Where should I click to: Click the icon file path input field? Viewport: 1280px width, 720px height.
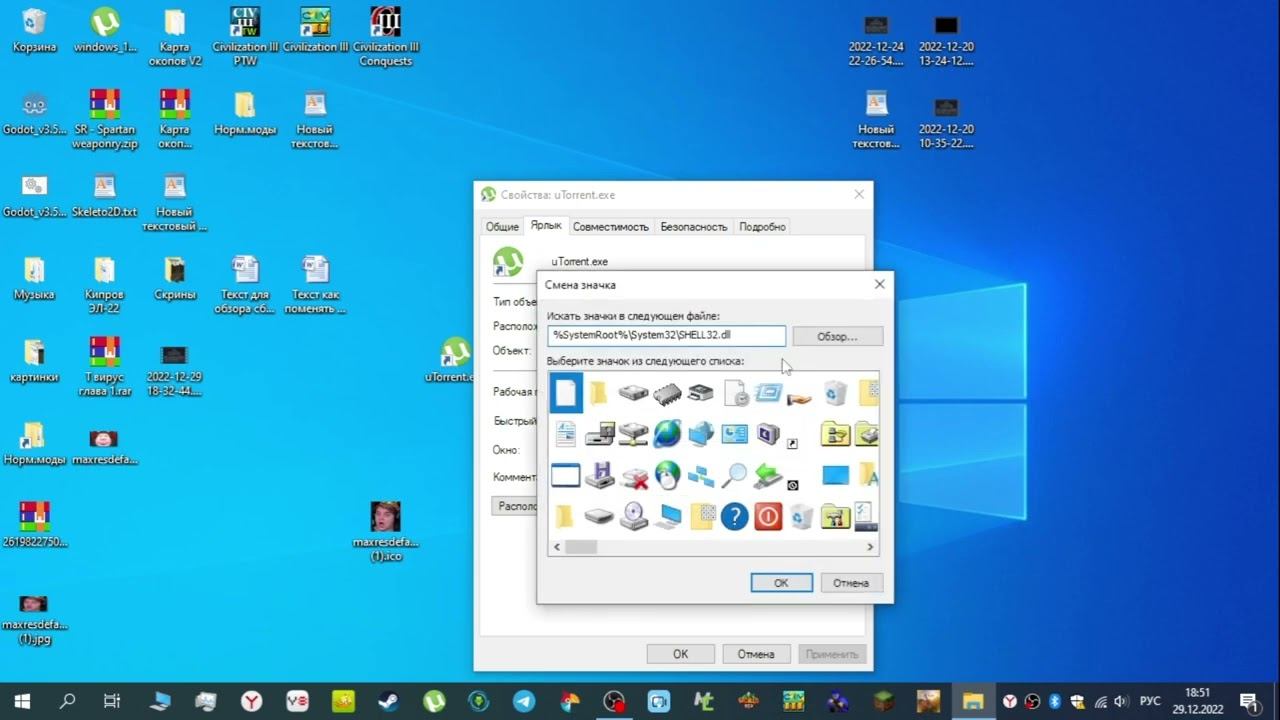pyautogui.click(x=666, y=336)
